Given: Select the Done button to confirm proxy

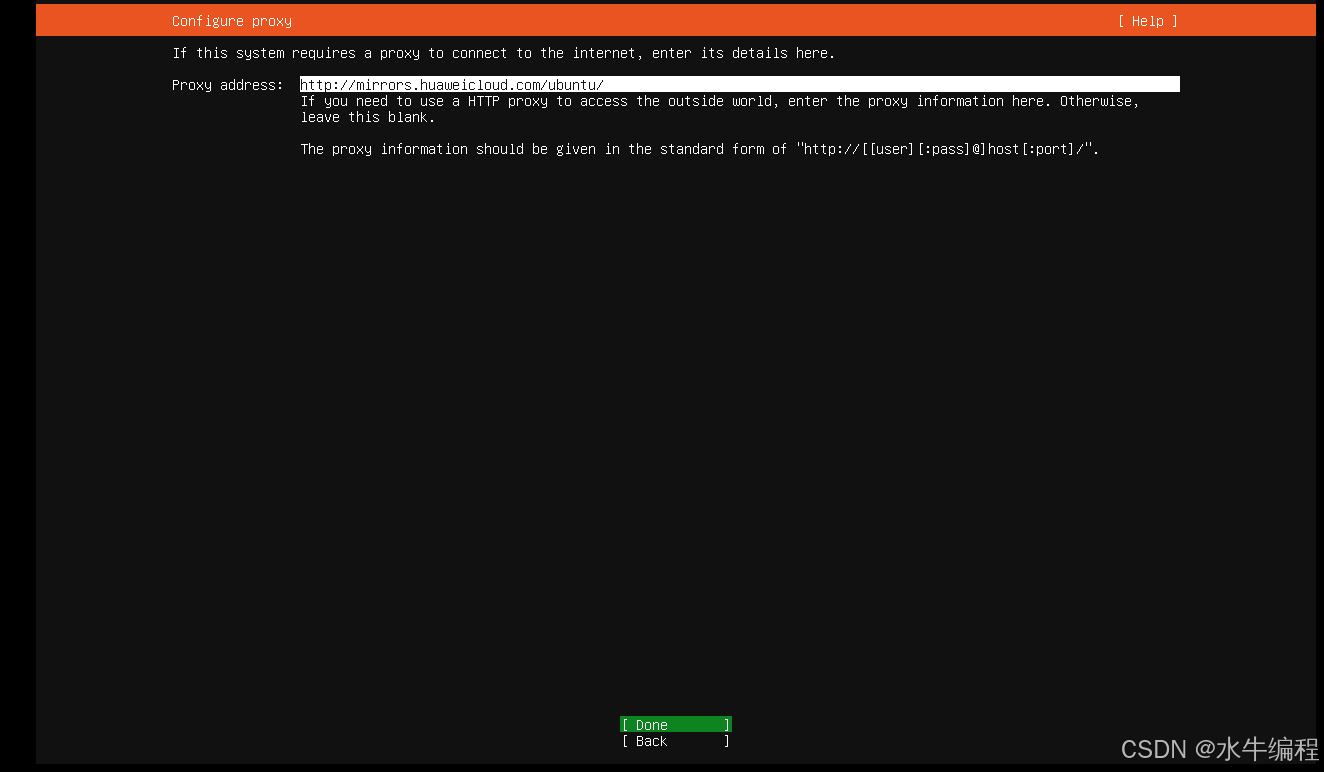Looking at the screenshot, I should click(x=674, y=724).
